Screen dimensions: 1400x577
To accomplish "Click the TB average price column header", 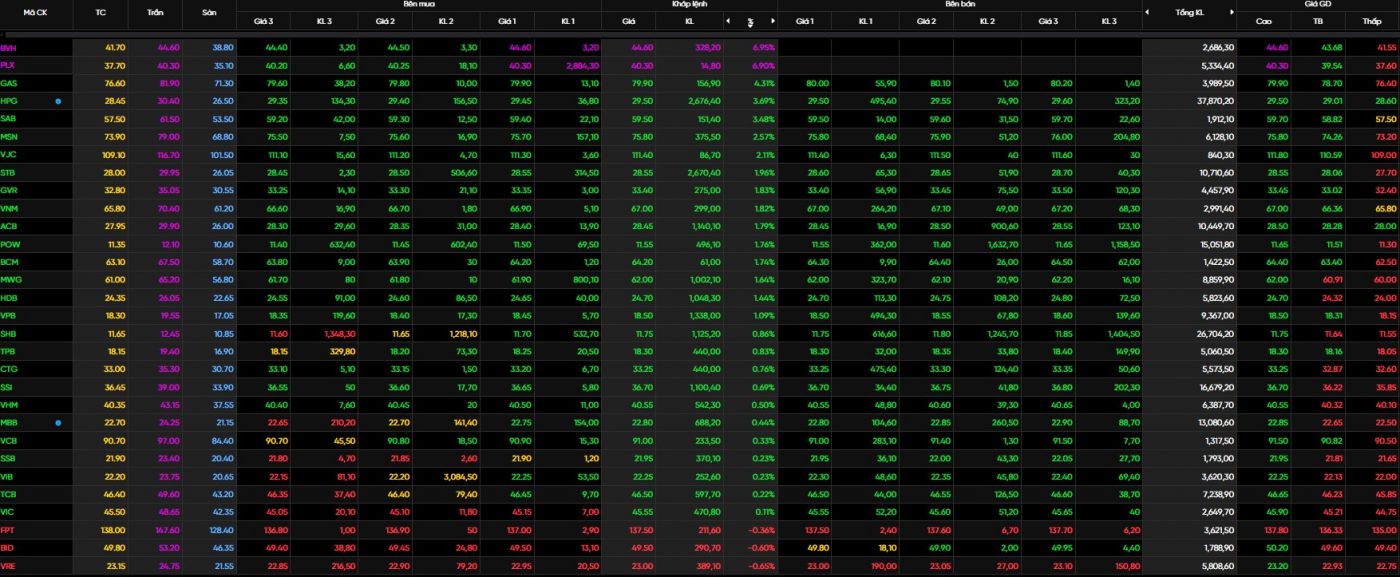I will tap(1318, 21).
